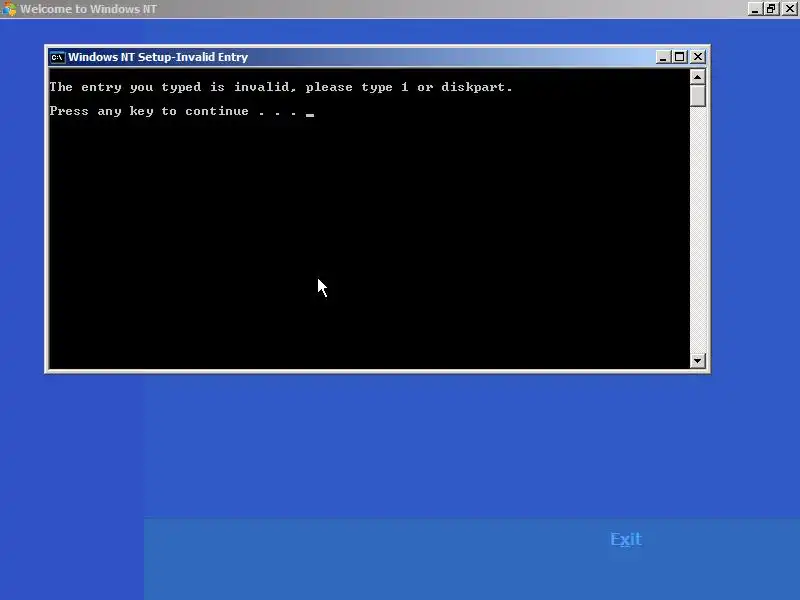Screen dimensions: 800x600
Task: Close the Welcome to Windows NT window
Action: [x=790, y=9]
